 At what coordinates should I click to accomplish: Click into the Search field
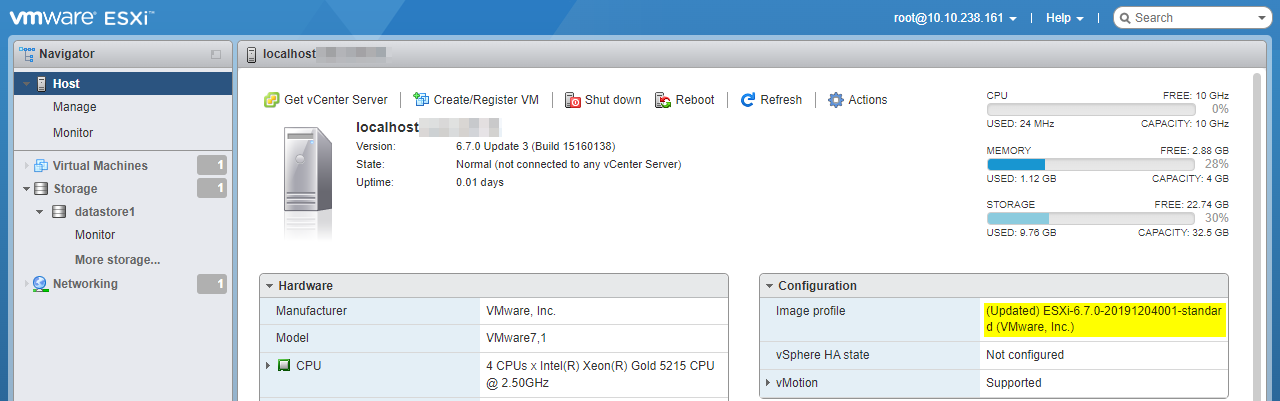pos(1190,18)
